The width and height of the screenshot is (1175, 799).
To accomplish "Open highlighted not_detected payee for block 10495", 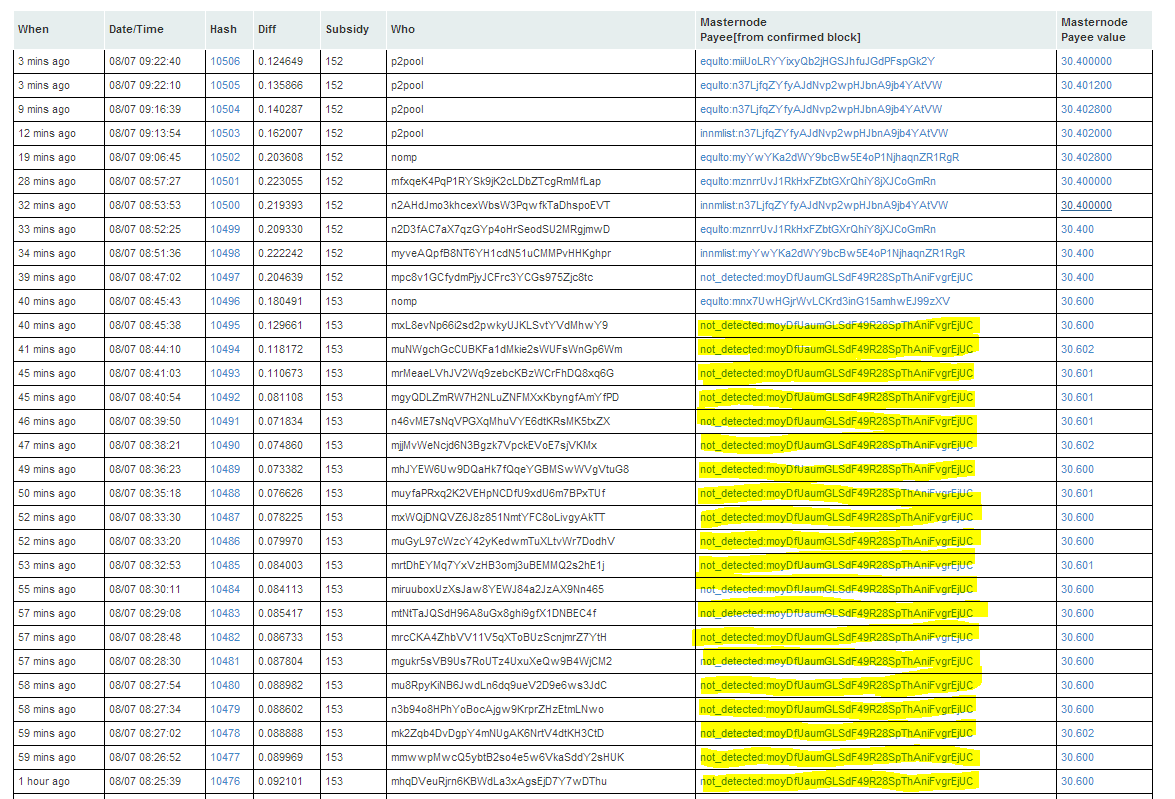I will point(836,325).
